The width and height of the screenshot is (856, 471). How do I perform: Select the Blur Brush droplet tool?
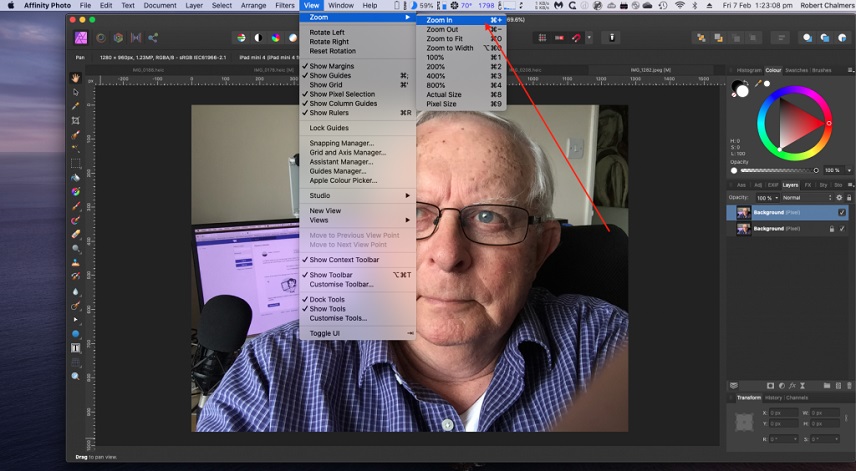[75, 291]
